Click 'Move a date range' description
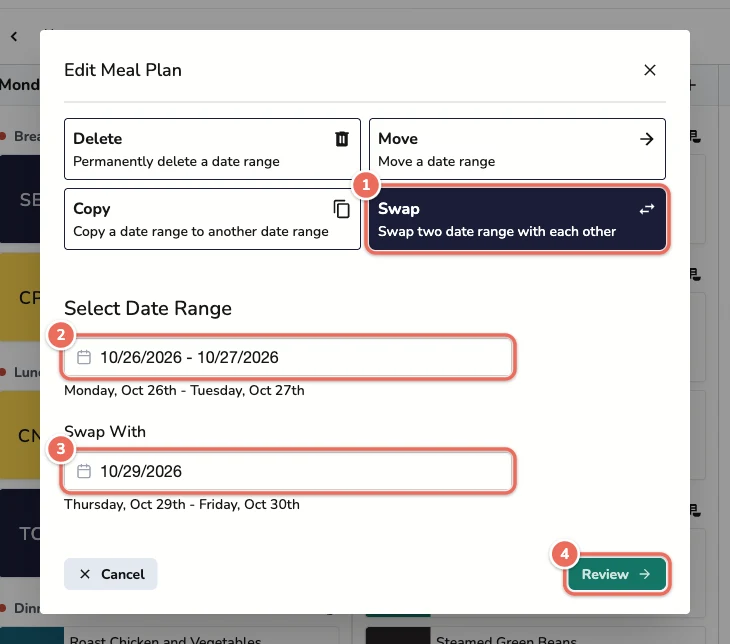This screenshot has width=730, height=644. [437, 162]
